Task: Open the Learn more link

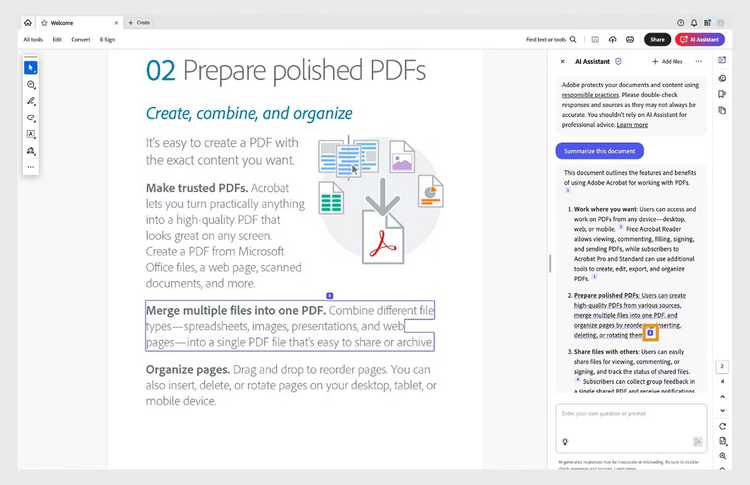Action: (632, 125)
